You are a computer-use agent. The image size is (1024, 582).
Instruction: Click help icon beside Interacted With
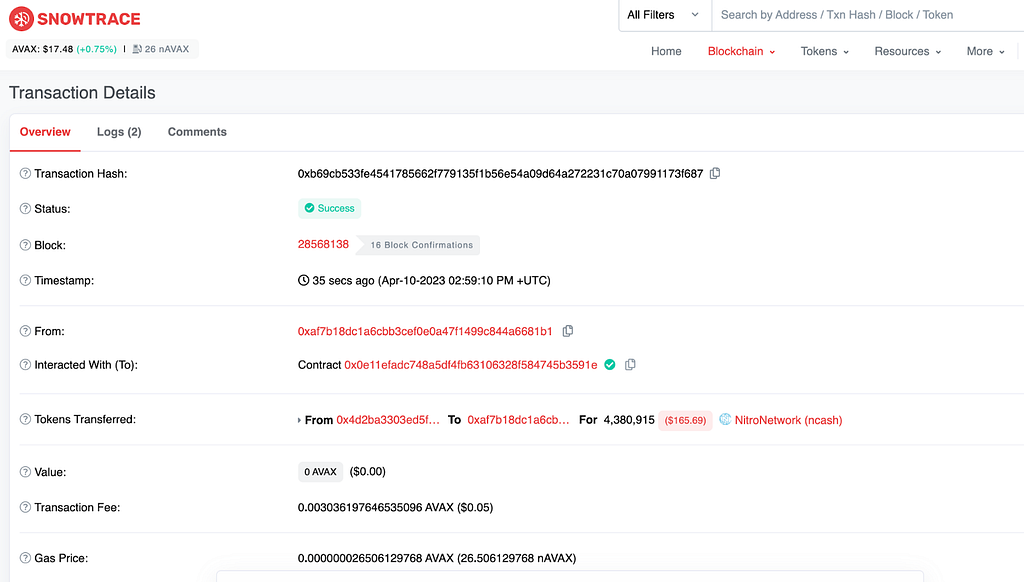[25, 364]
